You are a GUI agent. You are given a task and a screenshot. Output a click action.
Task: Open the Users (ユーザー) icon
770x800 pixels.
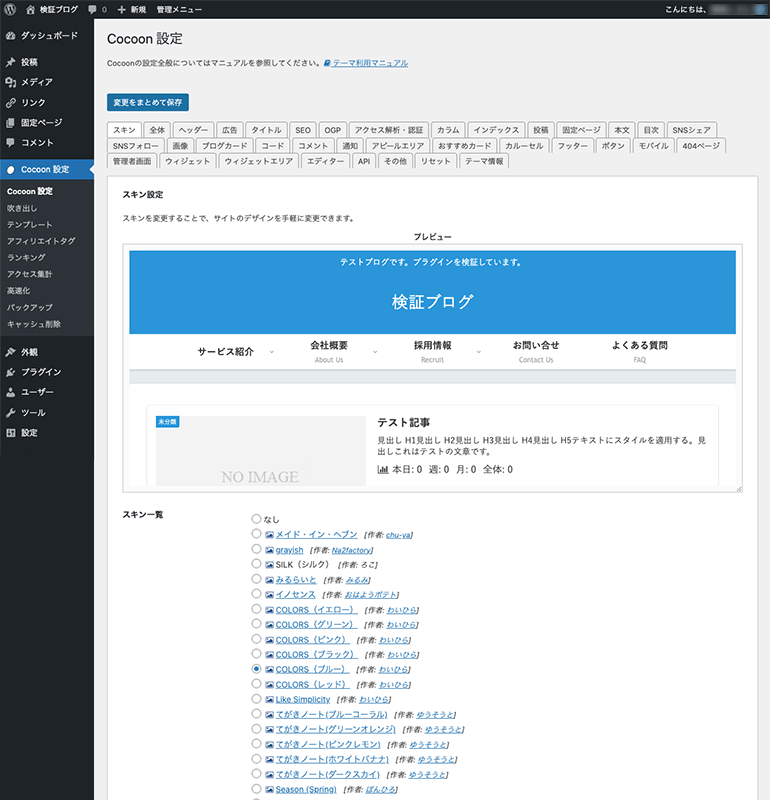(10, 392)
